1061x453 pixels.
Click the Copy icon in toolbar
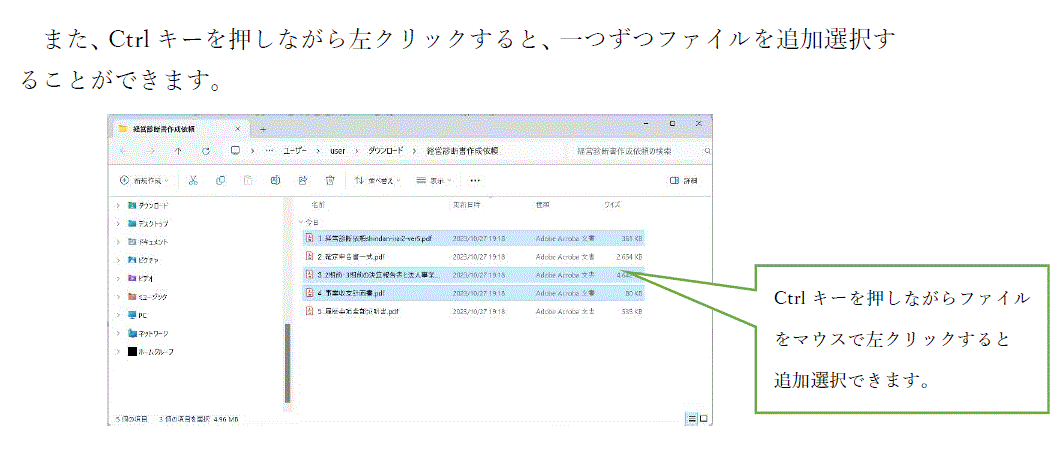(x=219, y=181)
